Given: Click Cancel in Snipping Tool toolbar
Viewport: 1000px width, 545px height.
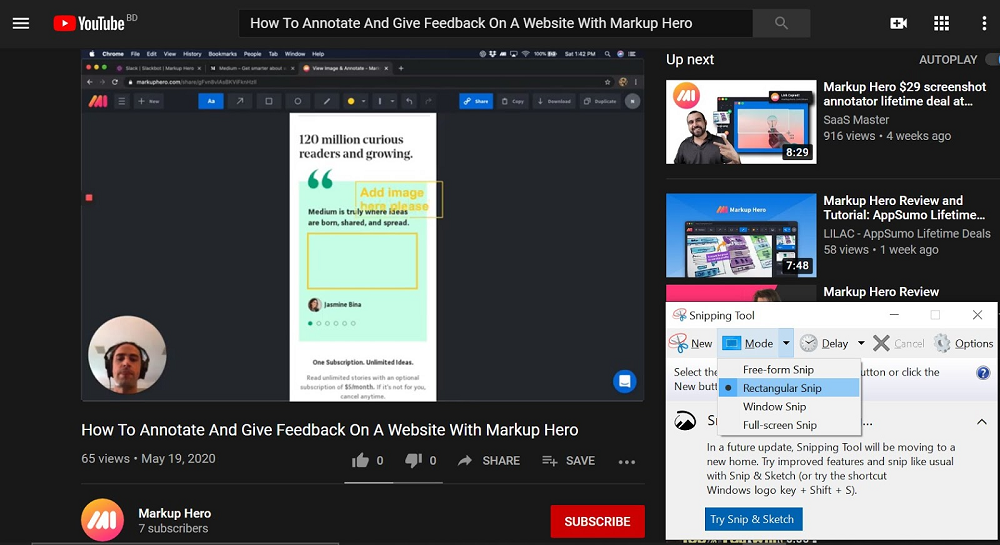Looking at the screenshot, I should 898,343.
